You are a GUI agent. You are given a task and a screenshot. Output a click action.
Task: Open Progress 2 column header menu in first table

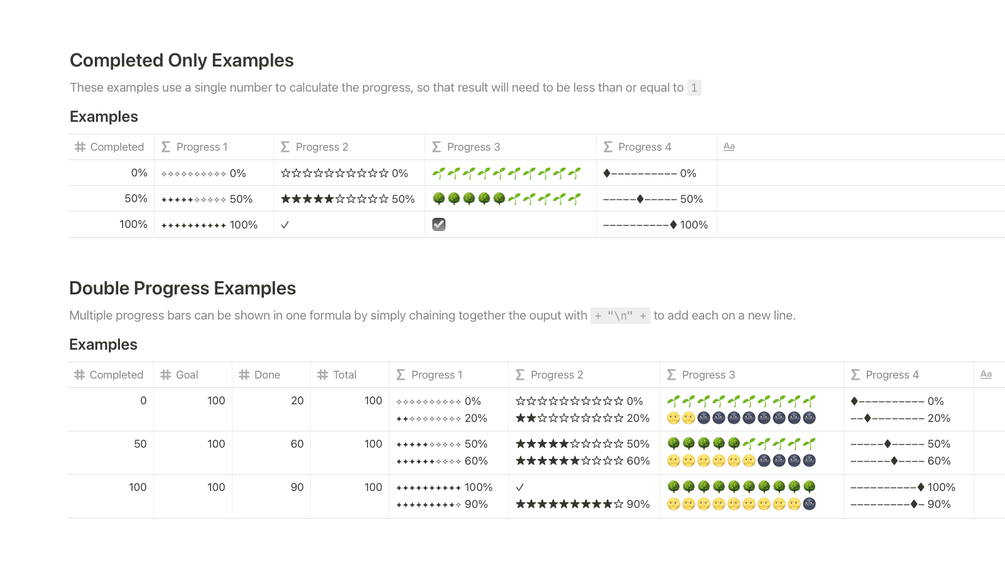[x=322, y=147]
